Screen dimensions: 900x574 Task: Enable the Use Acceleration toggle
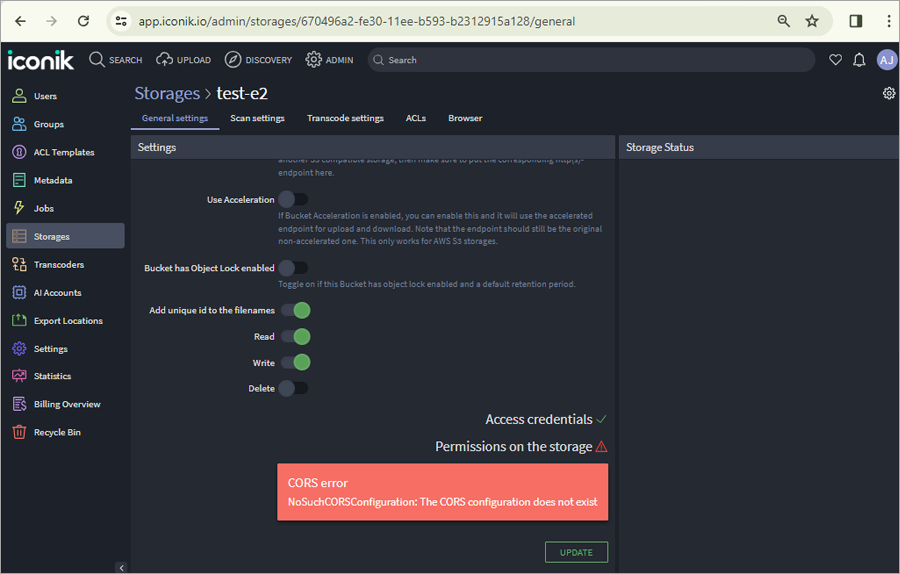pyautogui.click(x=293, y=199)
